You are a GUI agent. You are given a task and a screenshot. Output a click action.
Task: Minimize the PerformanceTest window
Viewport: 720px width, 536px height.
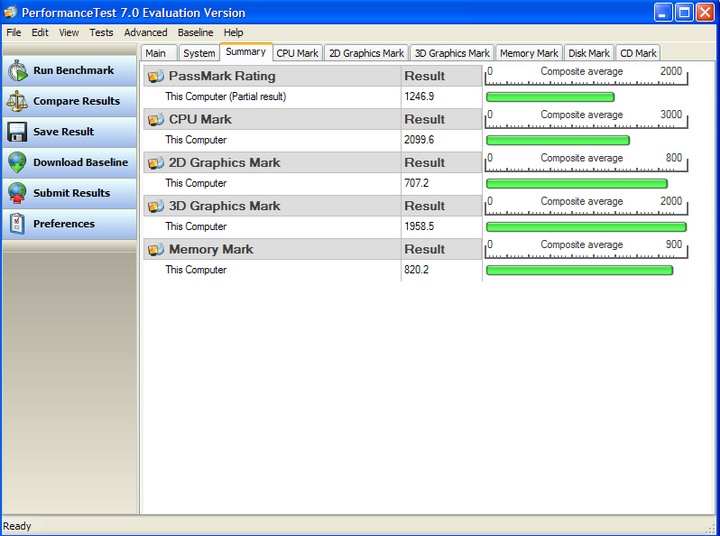point(663,12)
